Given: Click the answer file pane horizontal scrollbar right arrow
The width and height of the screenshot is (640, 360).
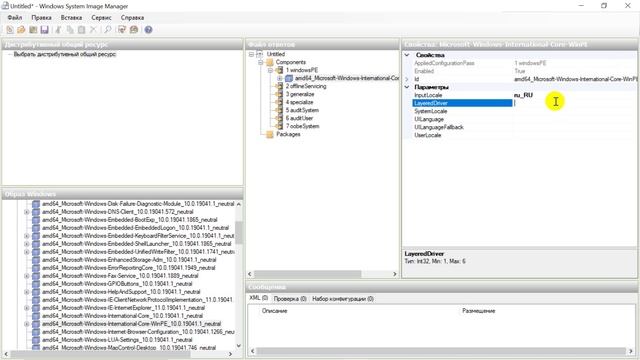Looking at the screenshot, I should click(x=395, y=274).
